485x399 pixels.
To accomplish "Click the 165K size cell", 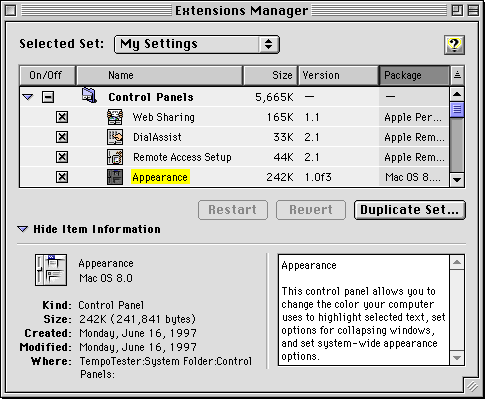I will pyautogui.click(x=280, y=117).
